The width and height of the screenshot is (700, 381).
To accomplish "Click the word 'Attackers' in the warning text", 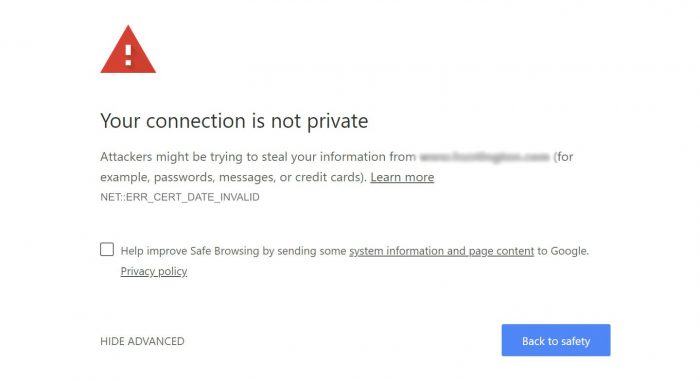I will pyautogui.click(x=126, y=157).
